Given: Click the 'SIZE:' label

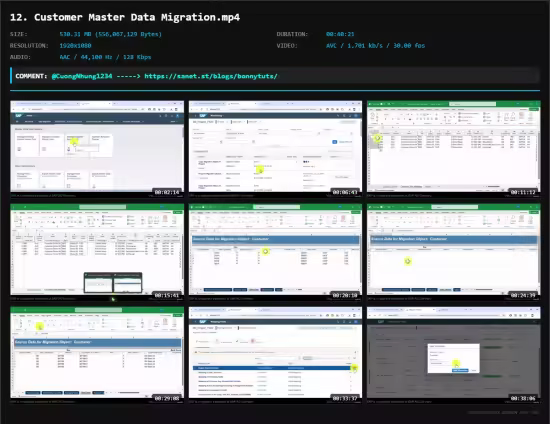Looking at the screenshot, I should (x=19, y=34).
